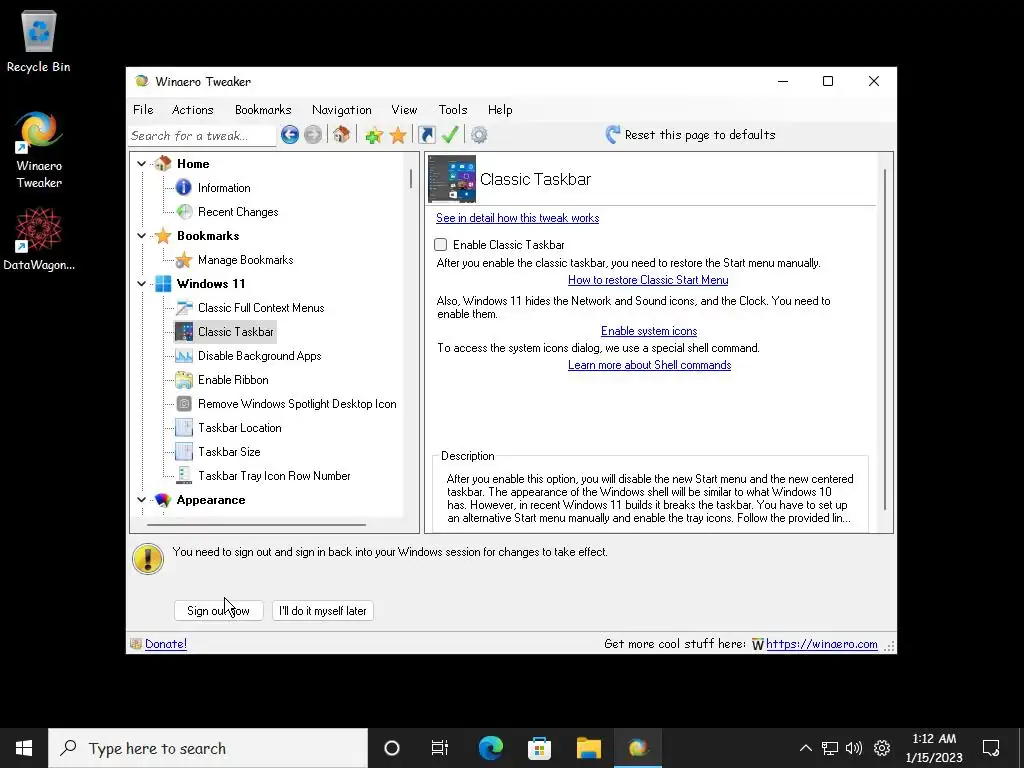
Task: Click the tree panel horizontal scrollbar
Action: click(256, 524)
